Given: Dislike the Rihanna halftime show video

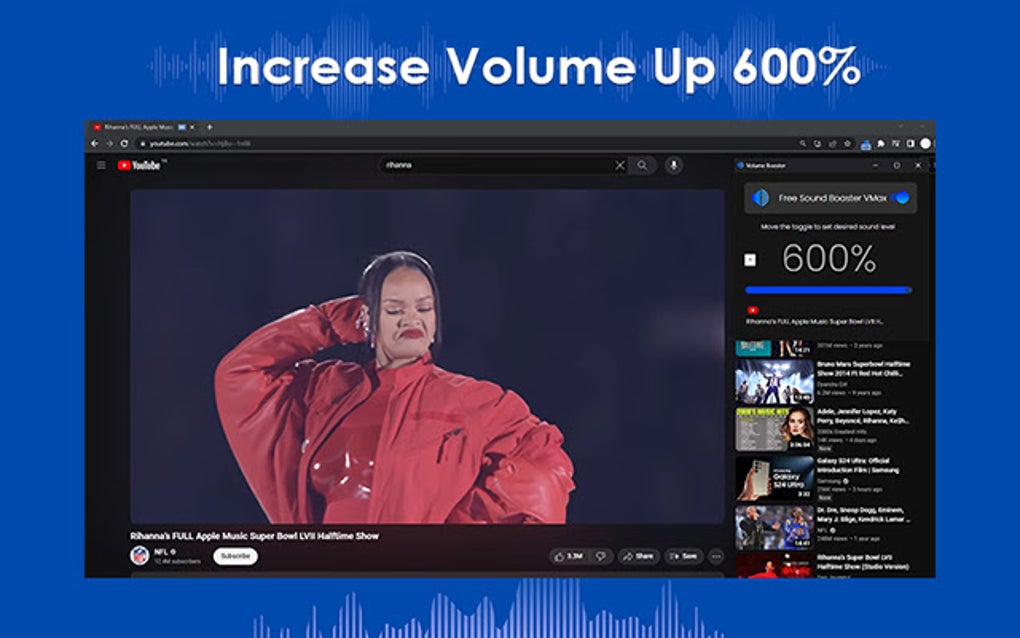Looking at the screenshot, I should (x=601, y=556).
